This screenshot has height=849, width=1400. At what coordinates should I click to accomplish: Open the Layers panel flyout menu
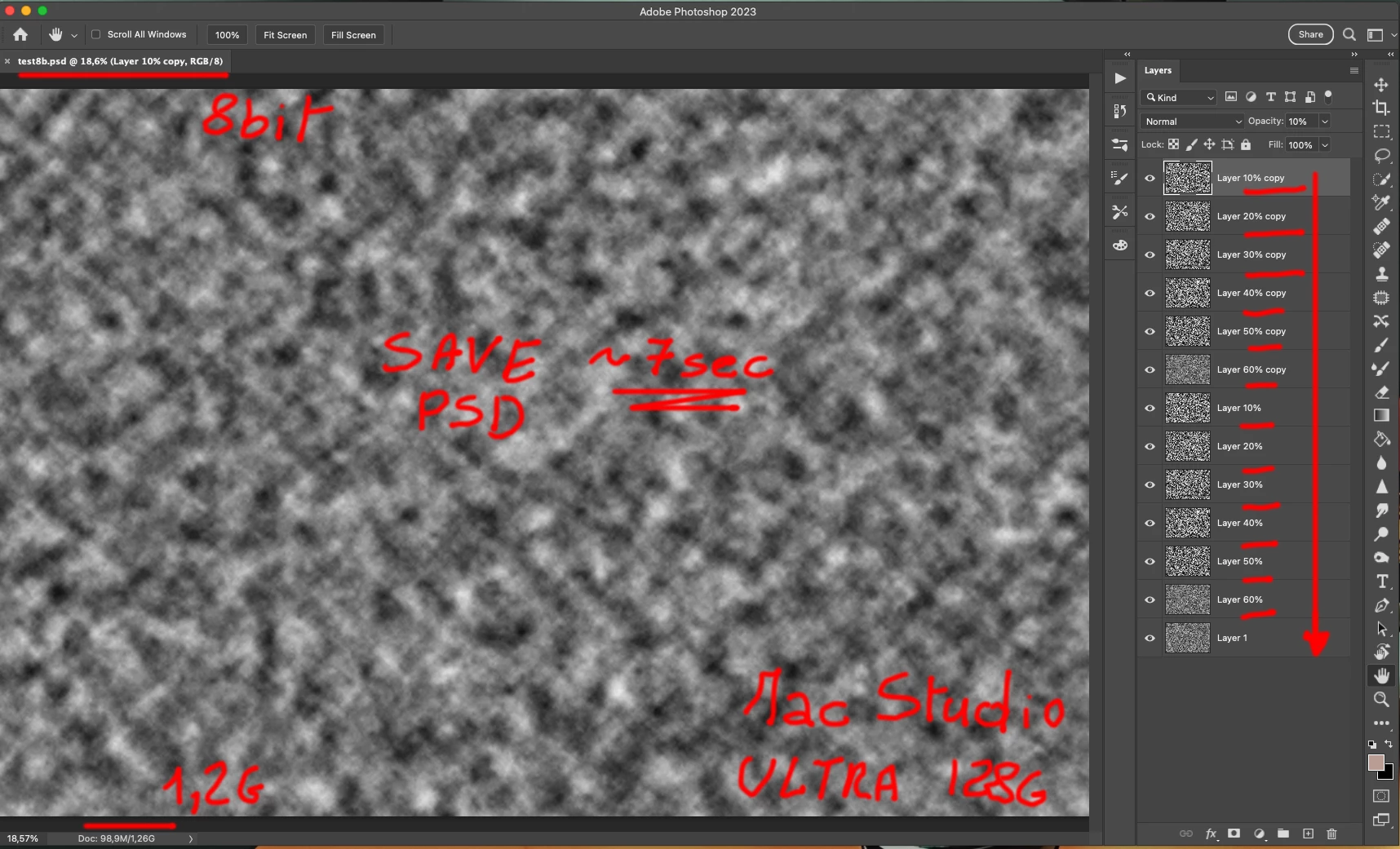1354,70
